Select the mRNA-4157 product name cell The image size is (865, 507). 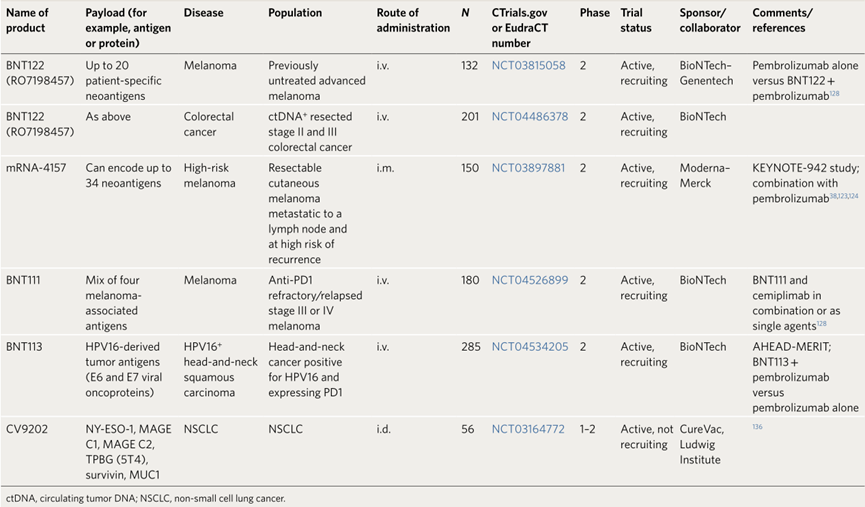click(x=36, y=168)
